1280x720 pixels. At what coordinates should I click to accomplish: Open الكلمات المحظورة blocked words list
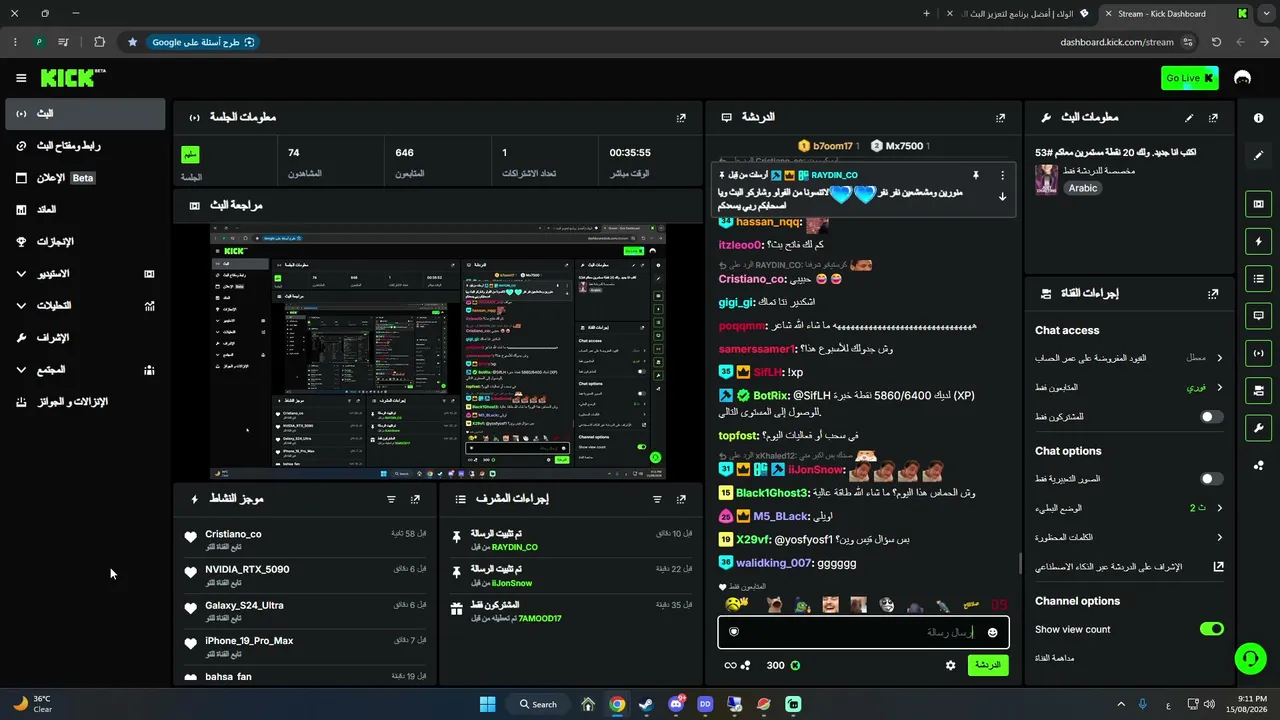pyautogui.click(x=1129, y=537)
